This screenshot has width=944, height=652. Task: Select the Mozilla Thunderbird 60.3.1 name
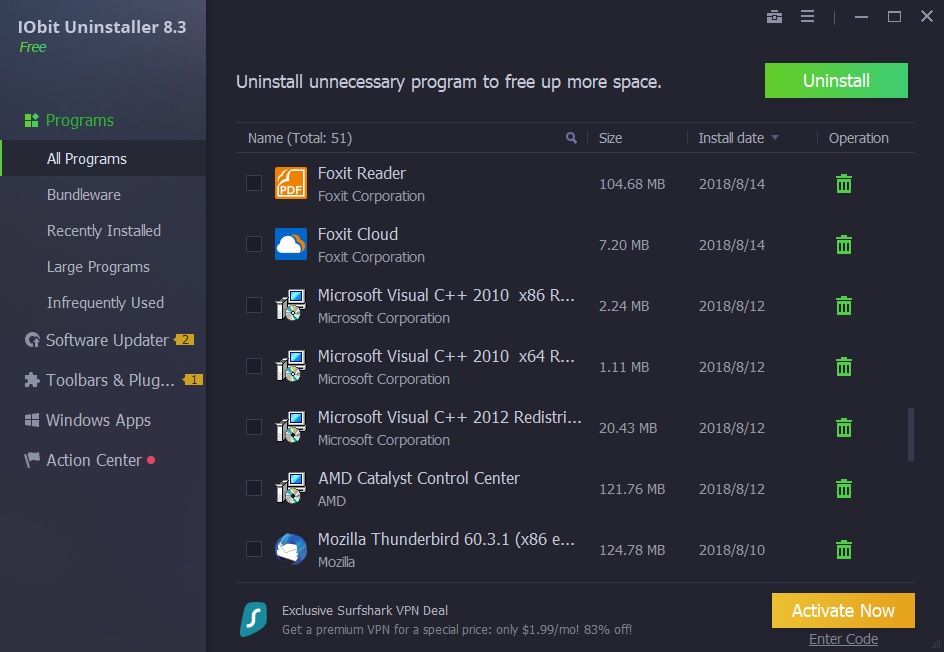446,539
